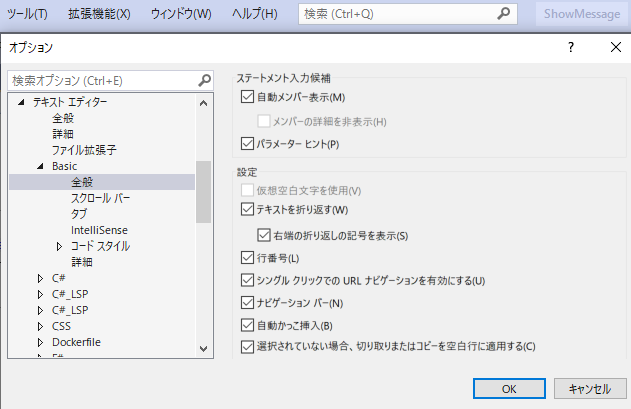
Task: Select the CSS tree item
Action: point(61,326)
